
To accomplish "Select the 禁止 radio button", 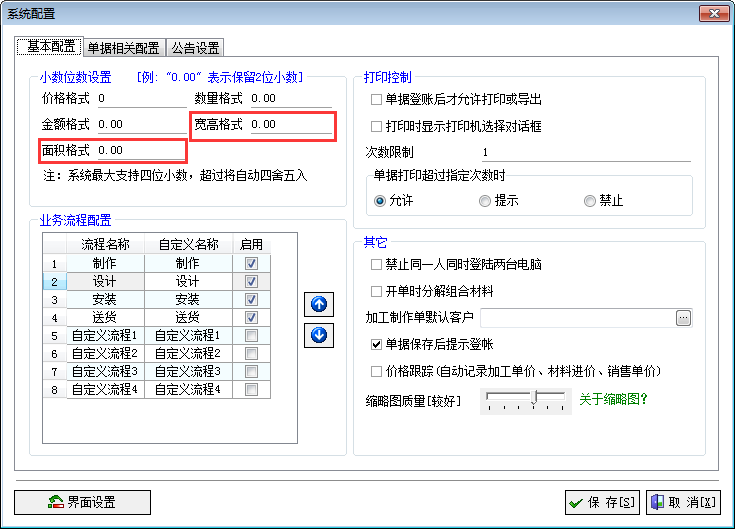I will click(590, 201).
